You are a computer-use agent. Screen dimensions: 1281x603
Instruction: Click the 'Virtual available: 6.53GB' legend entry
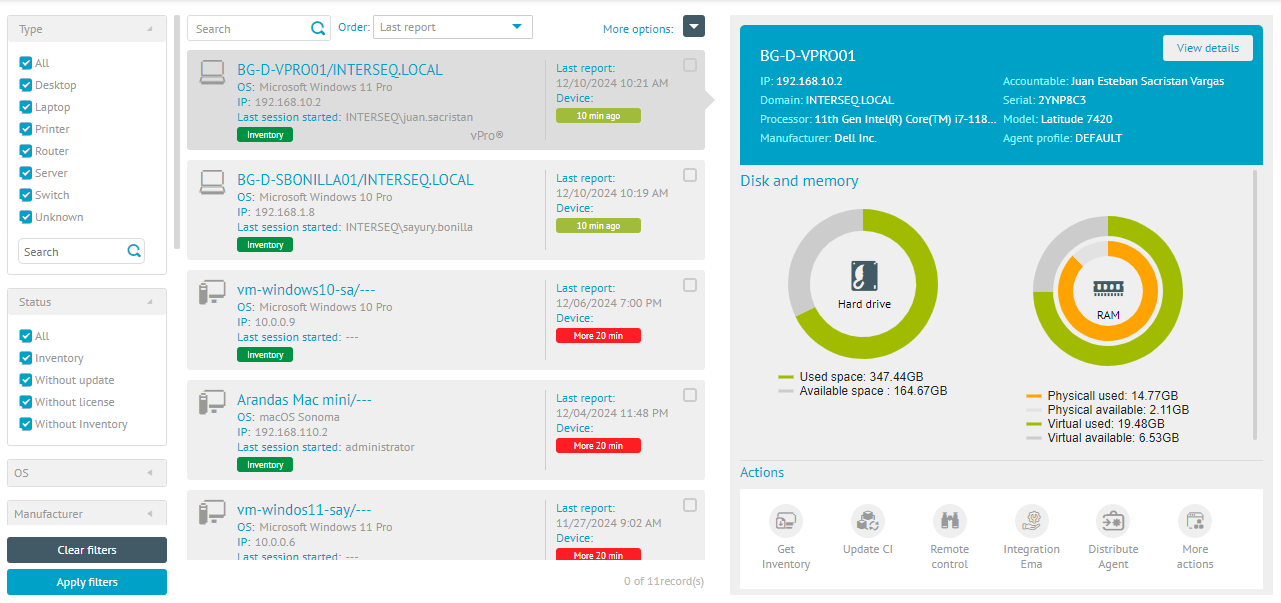point(1103,438)
